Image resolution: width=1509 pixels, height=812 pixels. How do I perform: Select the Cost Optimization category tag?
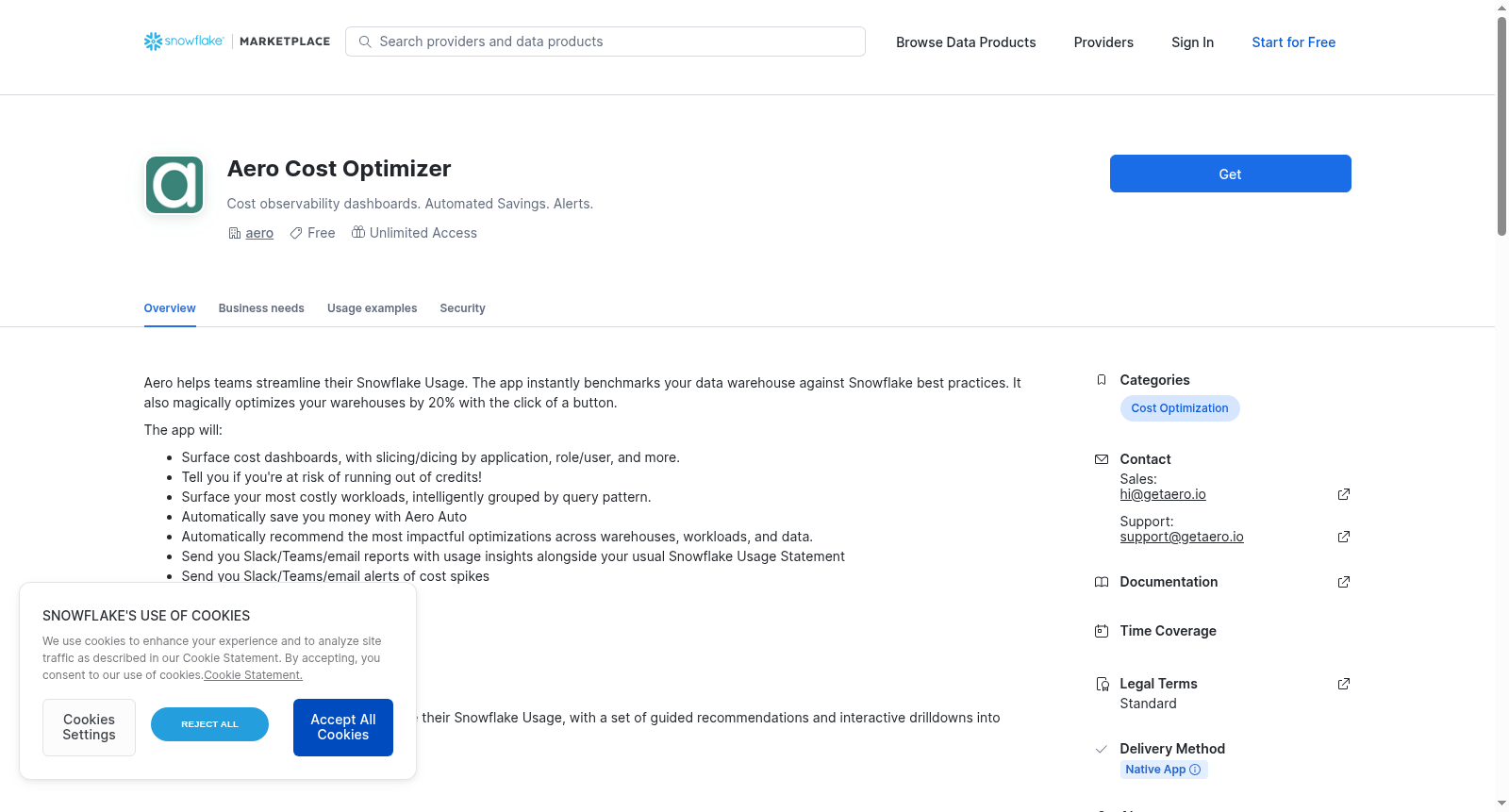(x=1180, y=408)
